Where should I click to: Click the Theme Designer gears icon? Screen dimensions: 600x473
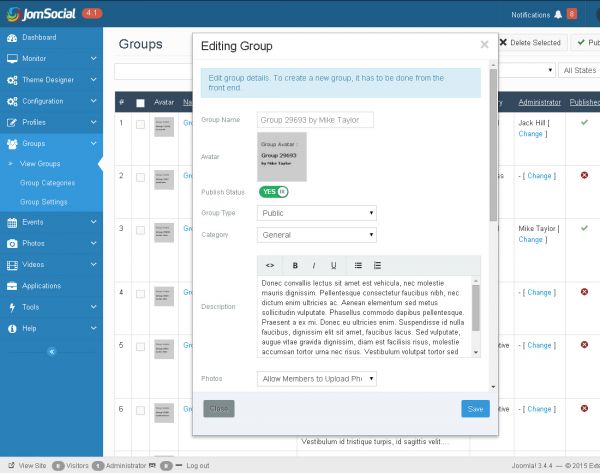(12, 80)
